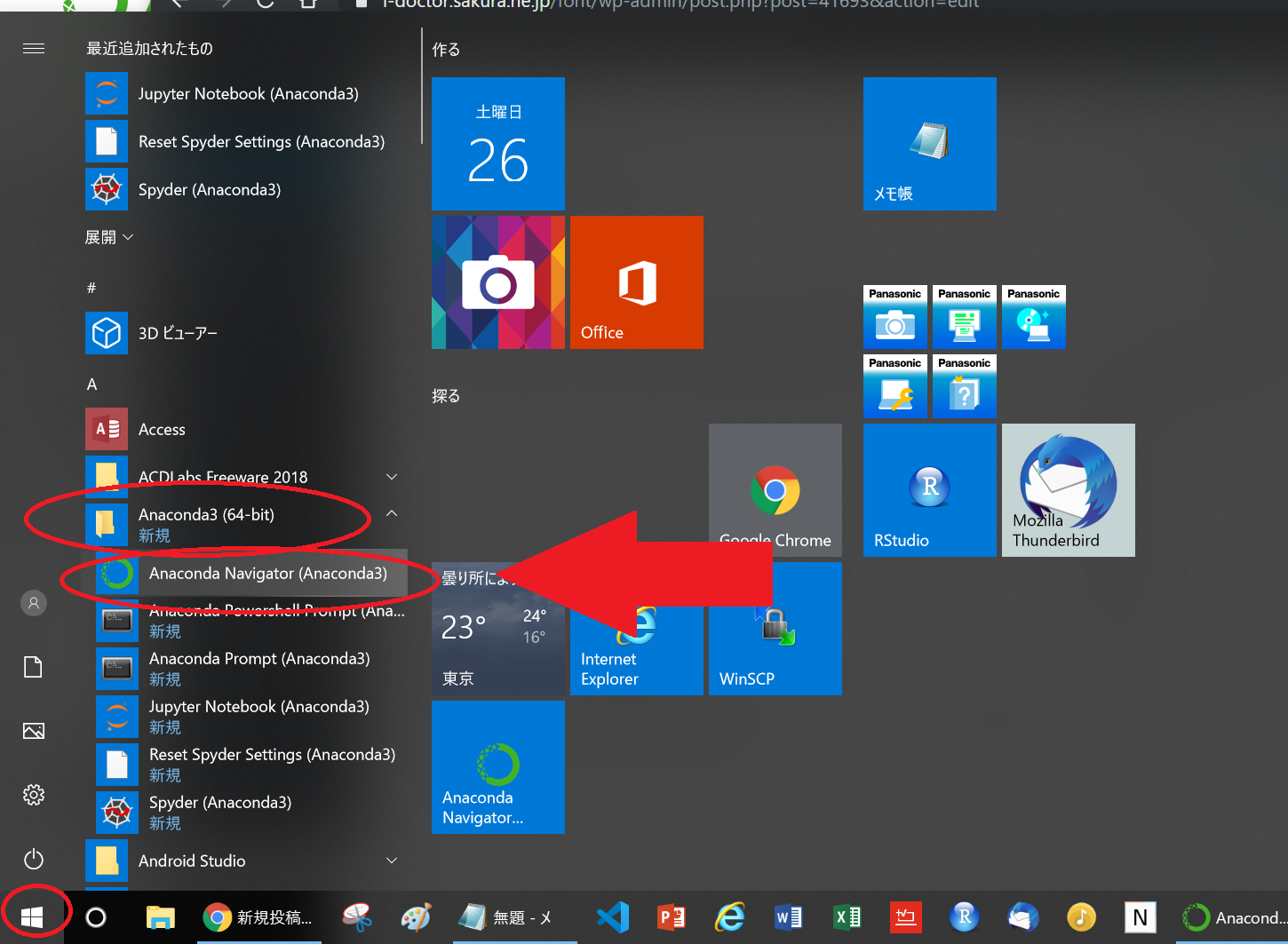Open the WinSCP tile
Image resolution: width=1288 pixels, height=944 pixels.
[775, 629]
